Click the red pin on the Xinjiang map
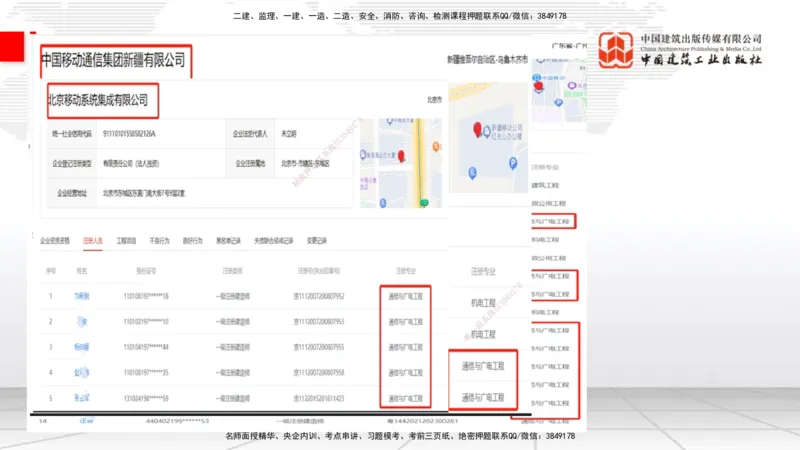The image size is (800, 450). pos(478,130)
